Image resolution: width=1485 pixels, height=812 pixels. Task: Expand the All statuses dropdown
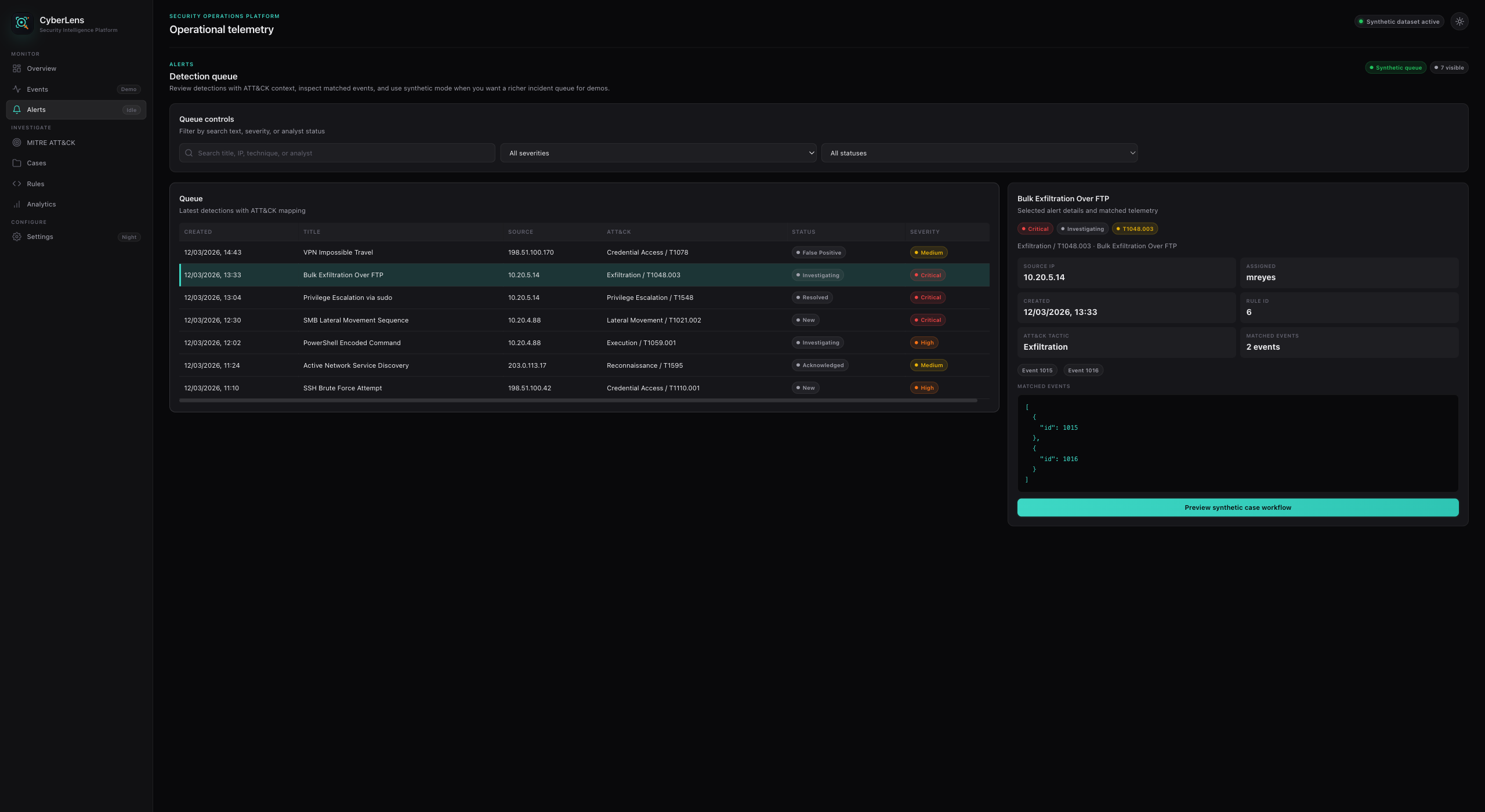click(979, 153)
